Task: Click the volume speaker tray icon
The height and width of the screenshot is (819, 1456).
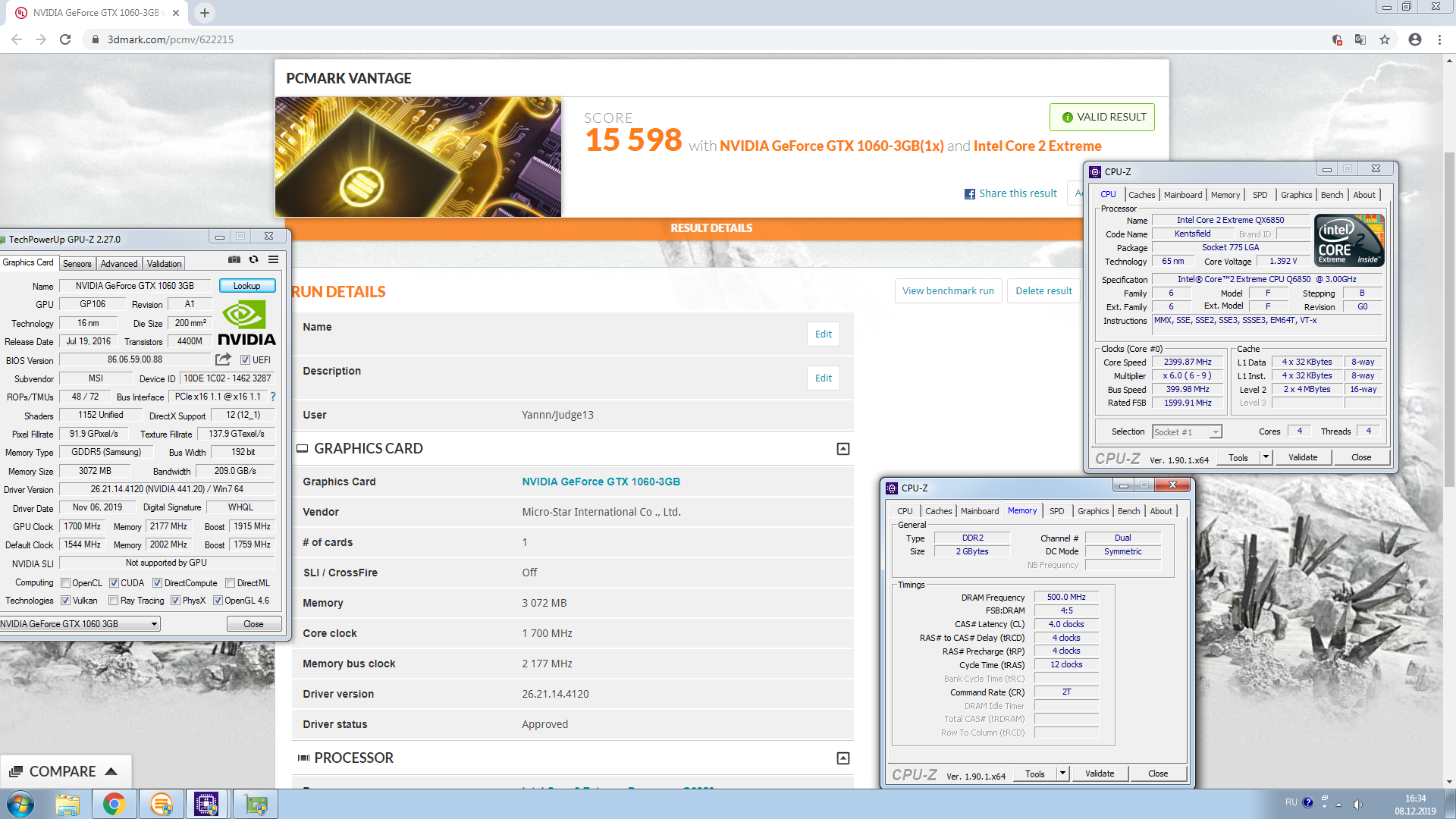Action: point(1357,804)
